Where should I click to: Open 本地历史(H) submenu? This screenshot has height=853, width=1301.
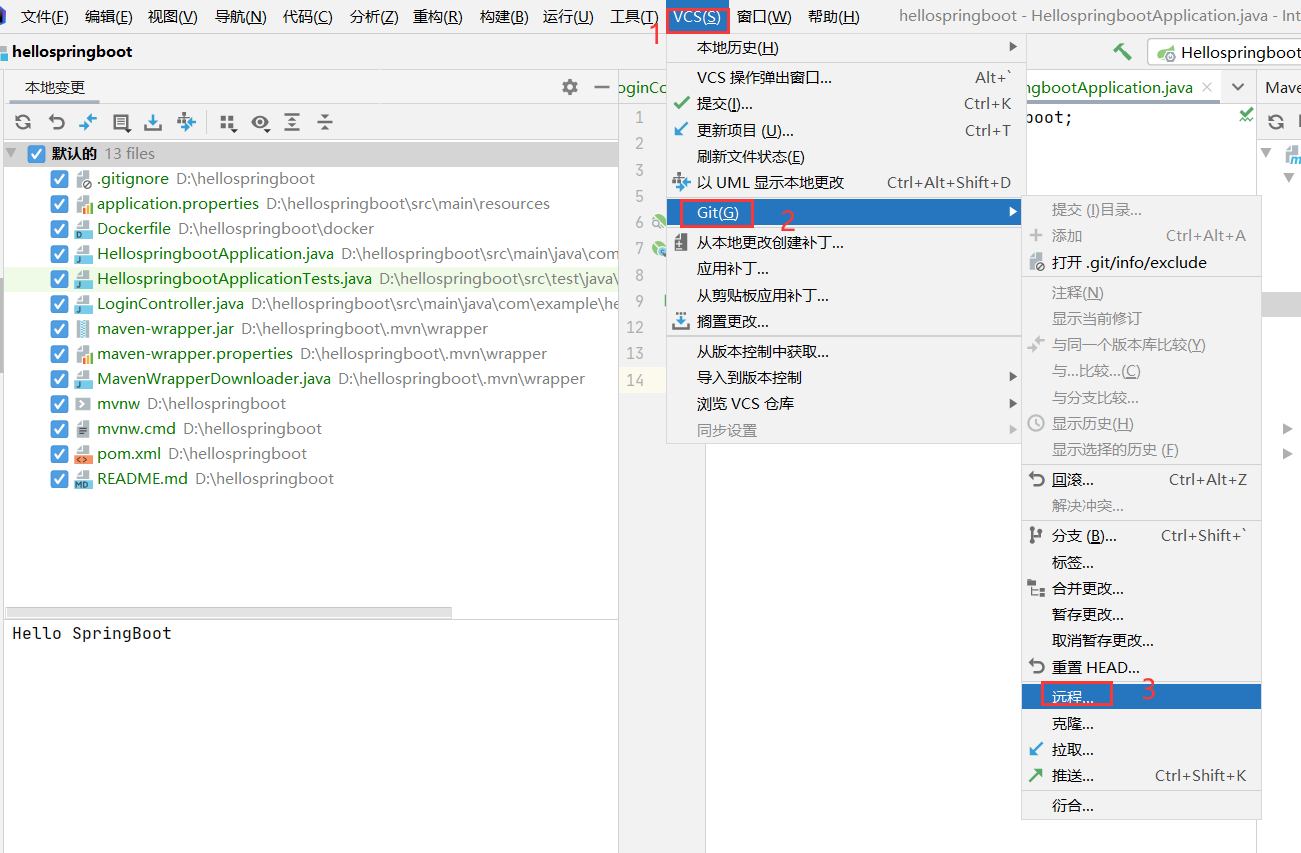(x=846, y=48)
